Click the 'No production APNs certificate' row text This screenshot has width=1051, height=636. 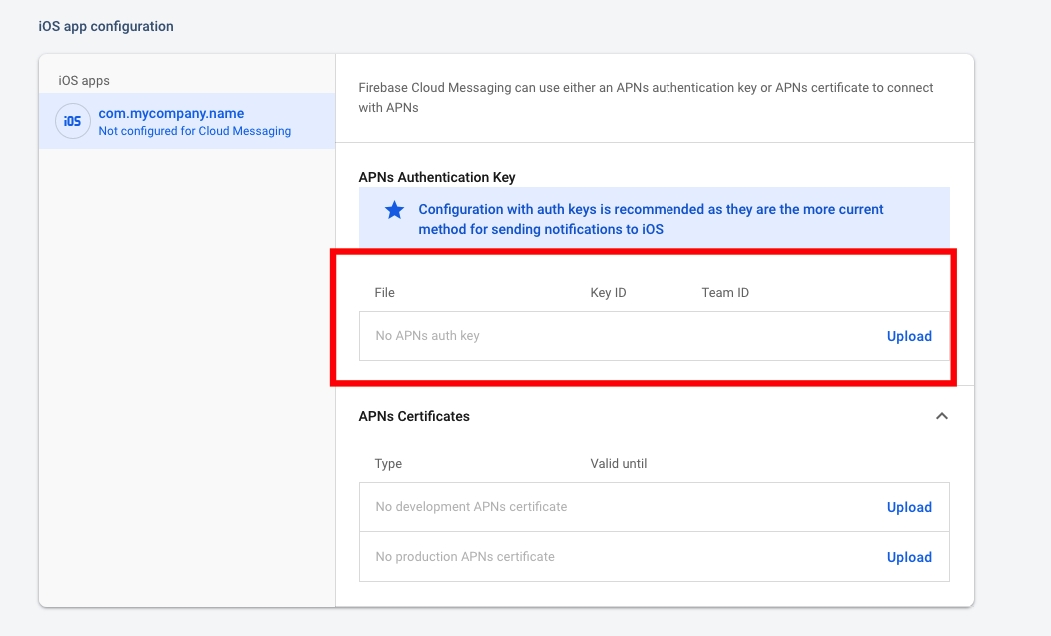(465, 557)
